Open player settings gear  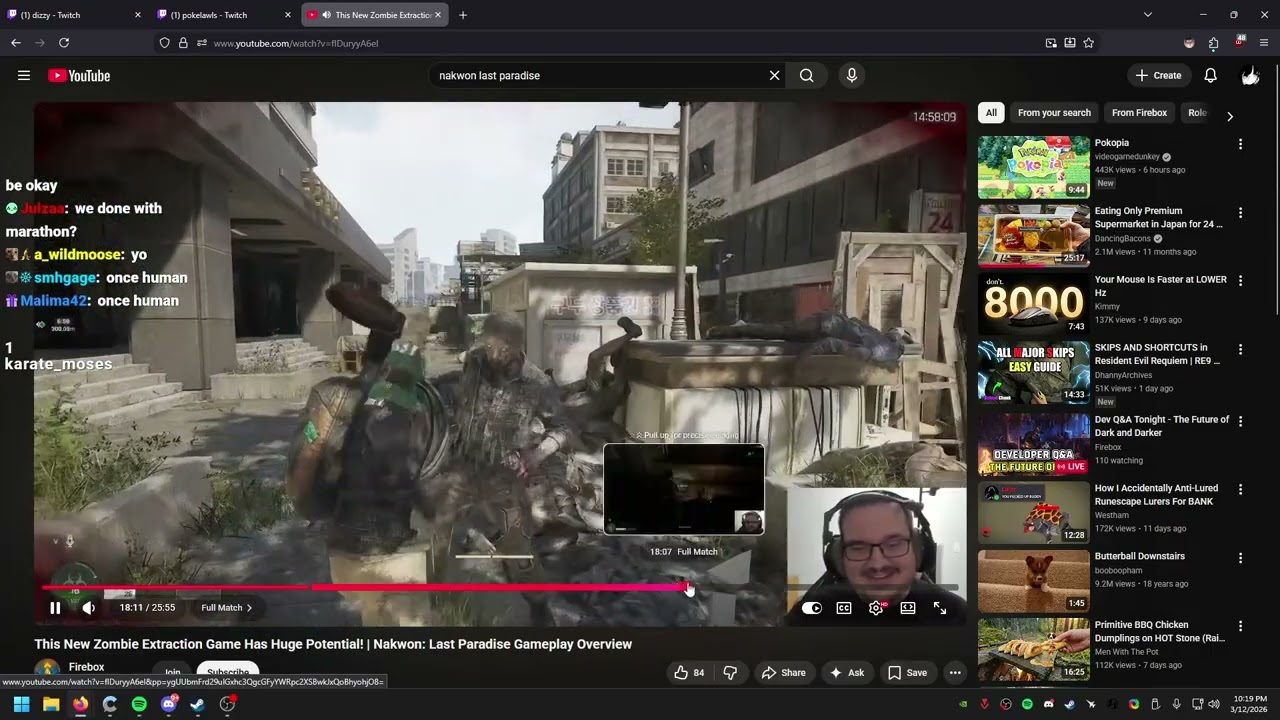[x=876, y=607]
